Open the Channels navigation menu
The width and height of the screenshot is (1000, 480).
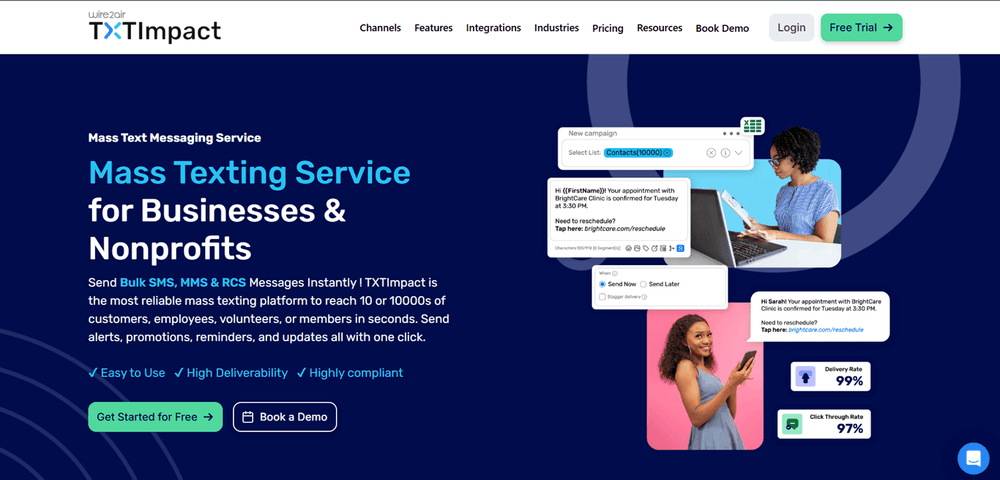(x=380, y=28)
